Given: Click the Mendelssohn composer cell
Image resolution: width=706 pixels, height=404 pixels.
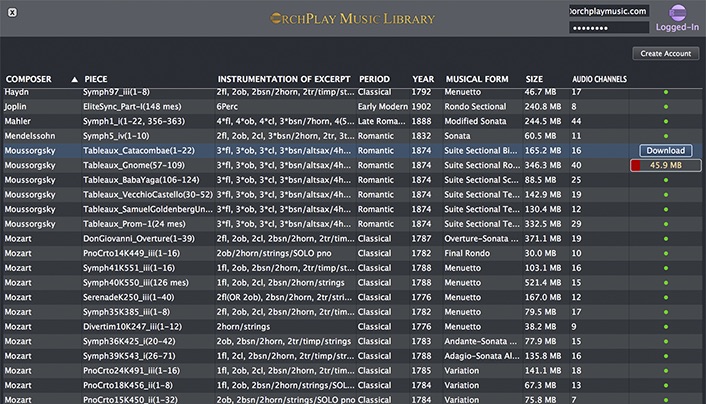Looking at the screenshot, I should coord(30,136).
